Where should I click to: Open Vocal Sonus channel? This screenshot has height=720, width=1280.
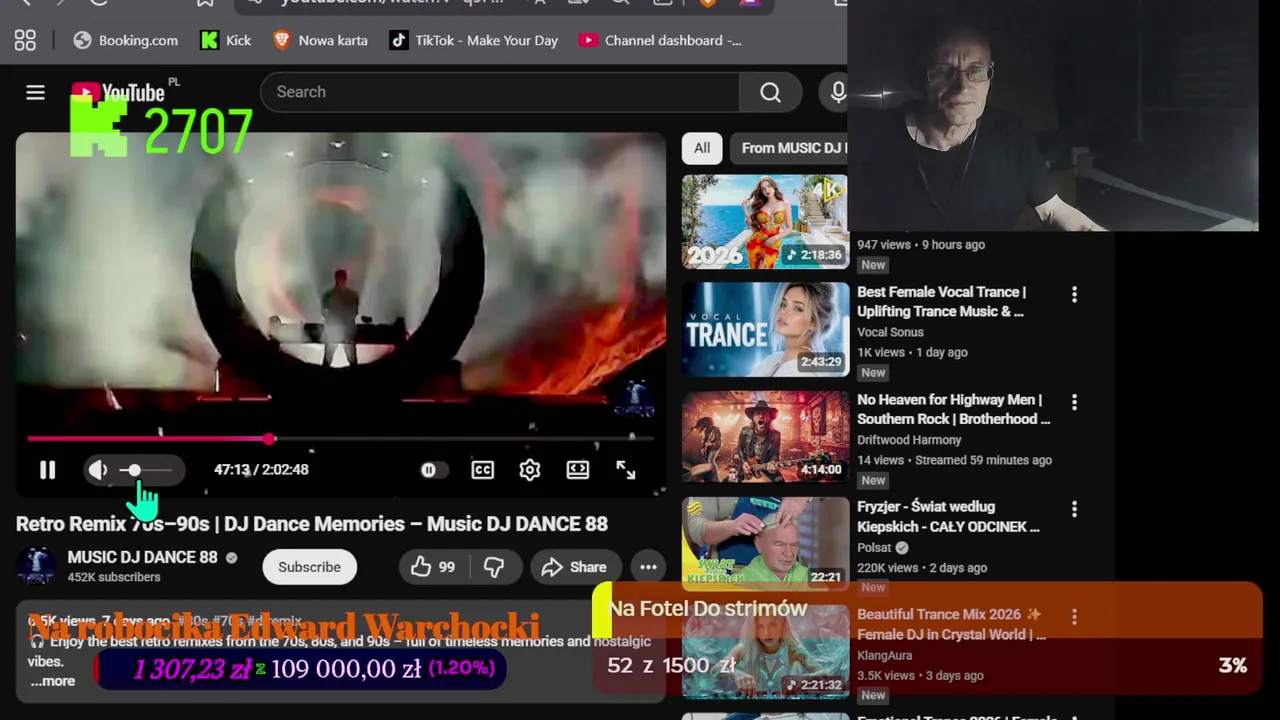[x=890, y=332]
